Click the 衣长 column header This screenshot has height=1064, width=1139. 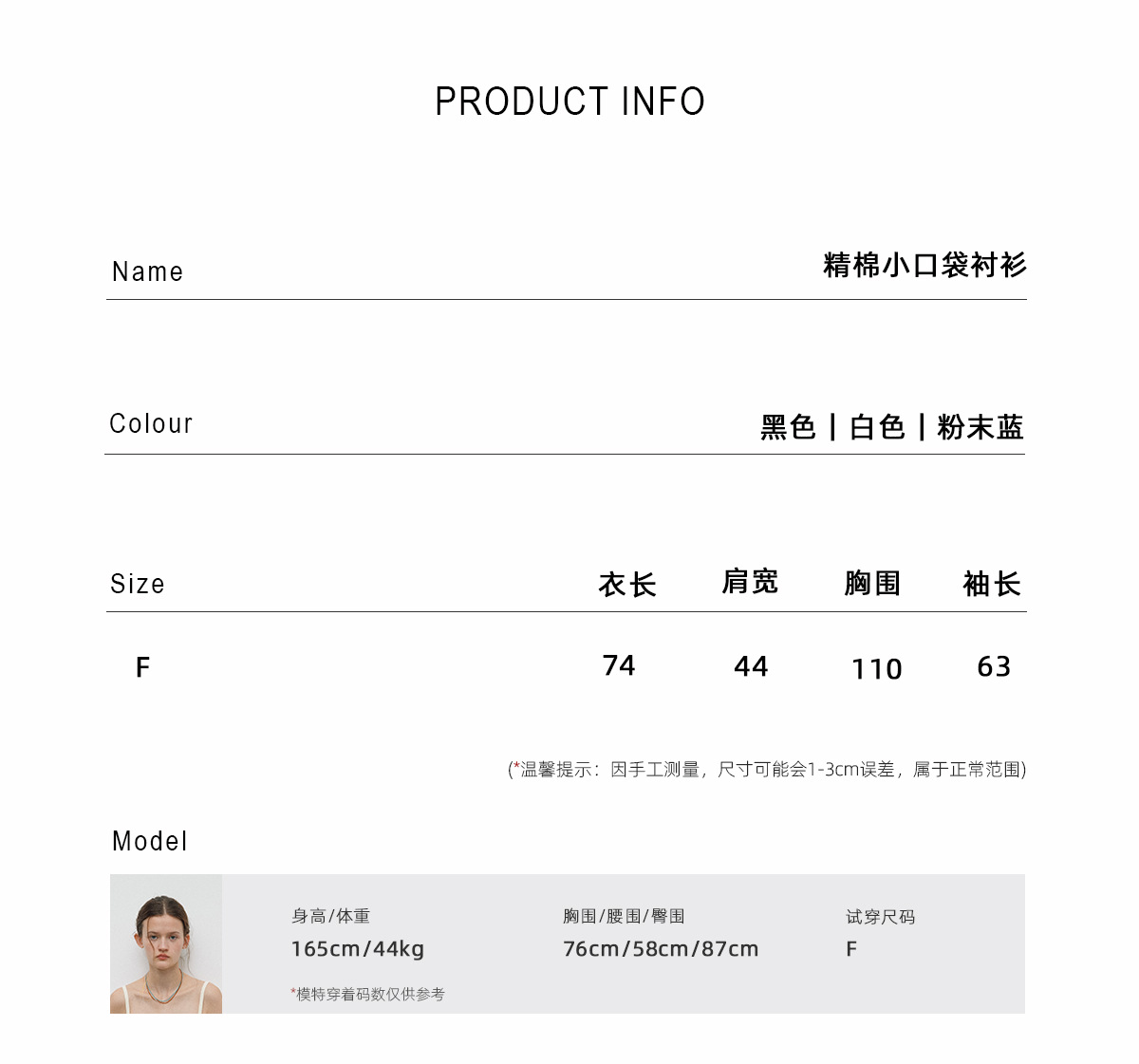coord(627,584)
